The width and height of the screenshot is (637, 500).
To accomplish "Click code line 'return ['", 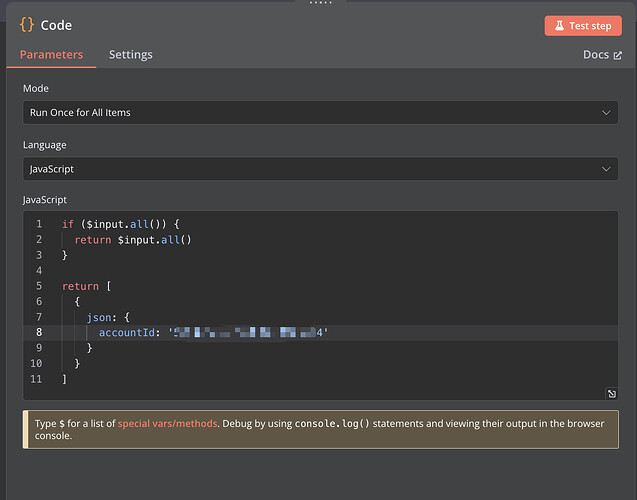I will [86, 286].
